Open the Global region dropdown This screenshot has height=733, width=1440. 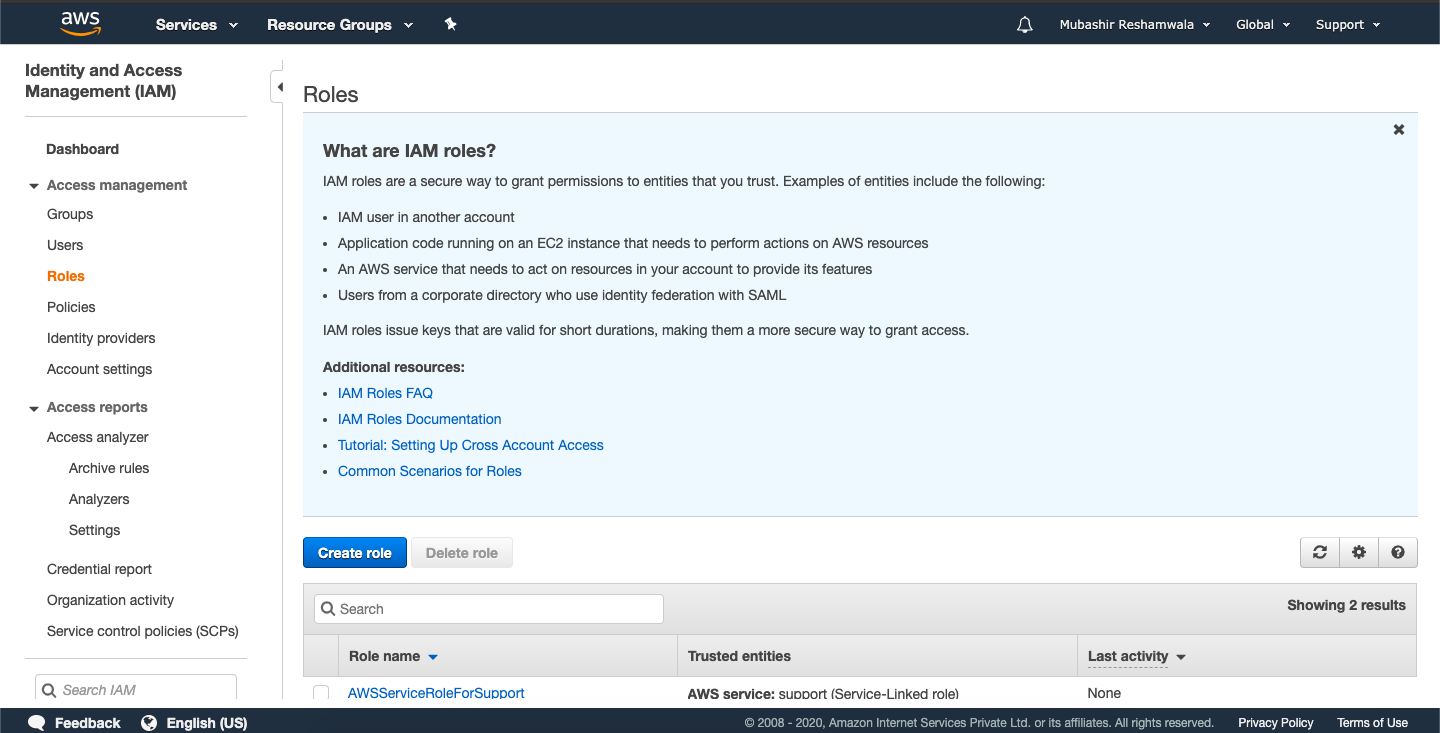click(1263, 25)
